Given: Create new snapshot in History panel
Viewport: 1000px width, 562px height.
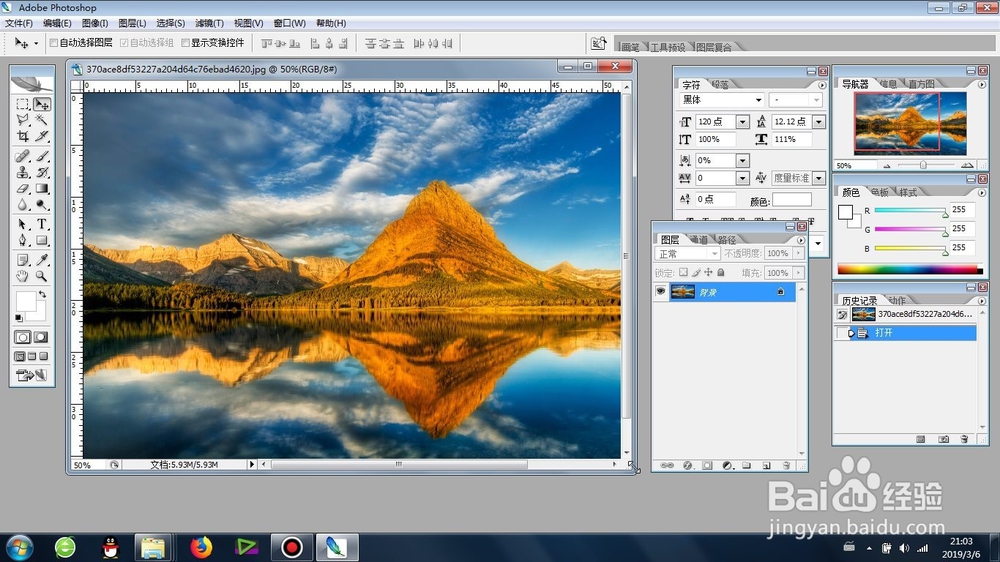Looking at the screenshot, I should tap(944, 439).
